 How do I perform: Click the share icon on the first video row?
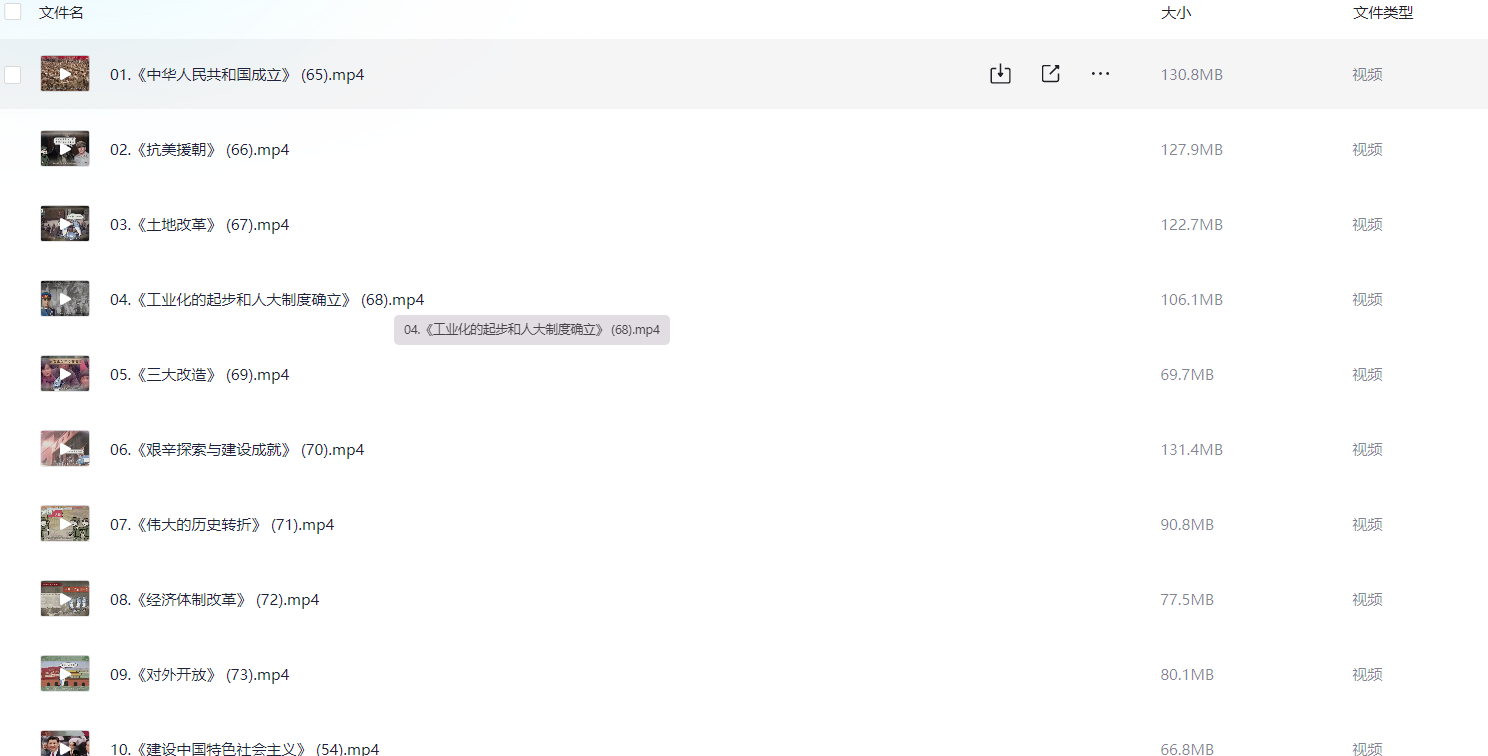pyautogui.click(x=1050, y=74)
